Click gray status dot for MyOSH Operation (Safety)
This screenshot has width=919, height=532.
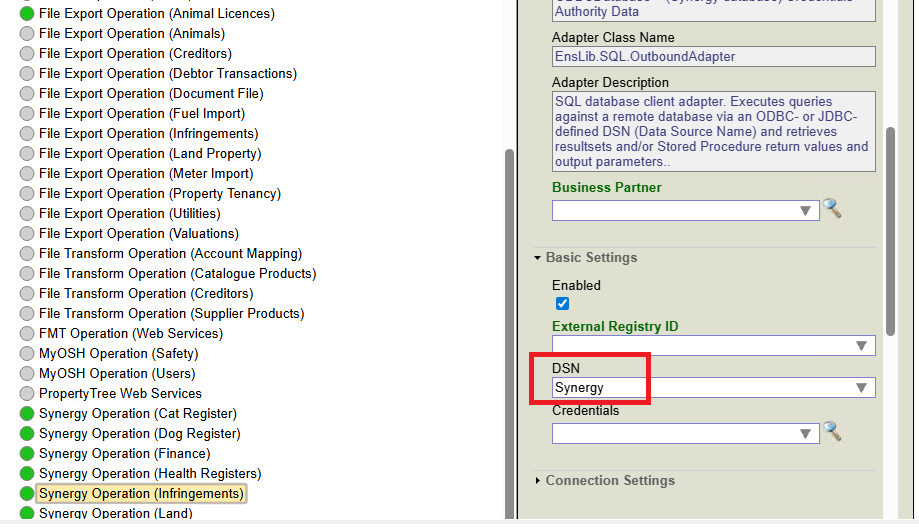click(x=27, y=354)
